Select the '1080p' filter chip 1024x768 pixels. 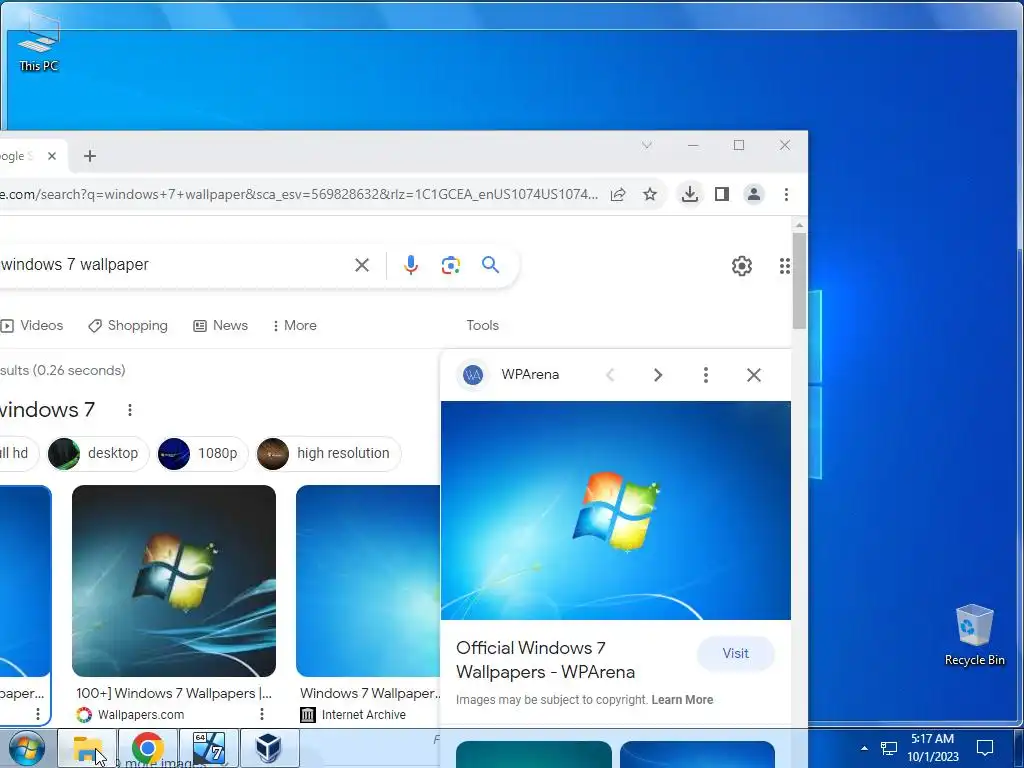click(202, 453)
